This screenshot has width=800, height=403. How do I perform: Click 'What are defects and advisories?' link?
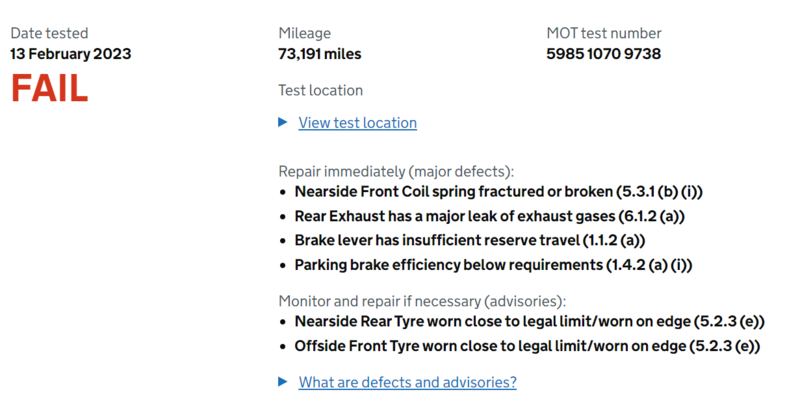click(x=407, y=382)
